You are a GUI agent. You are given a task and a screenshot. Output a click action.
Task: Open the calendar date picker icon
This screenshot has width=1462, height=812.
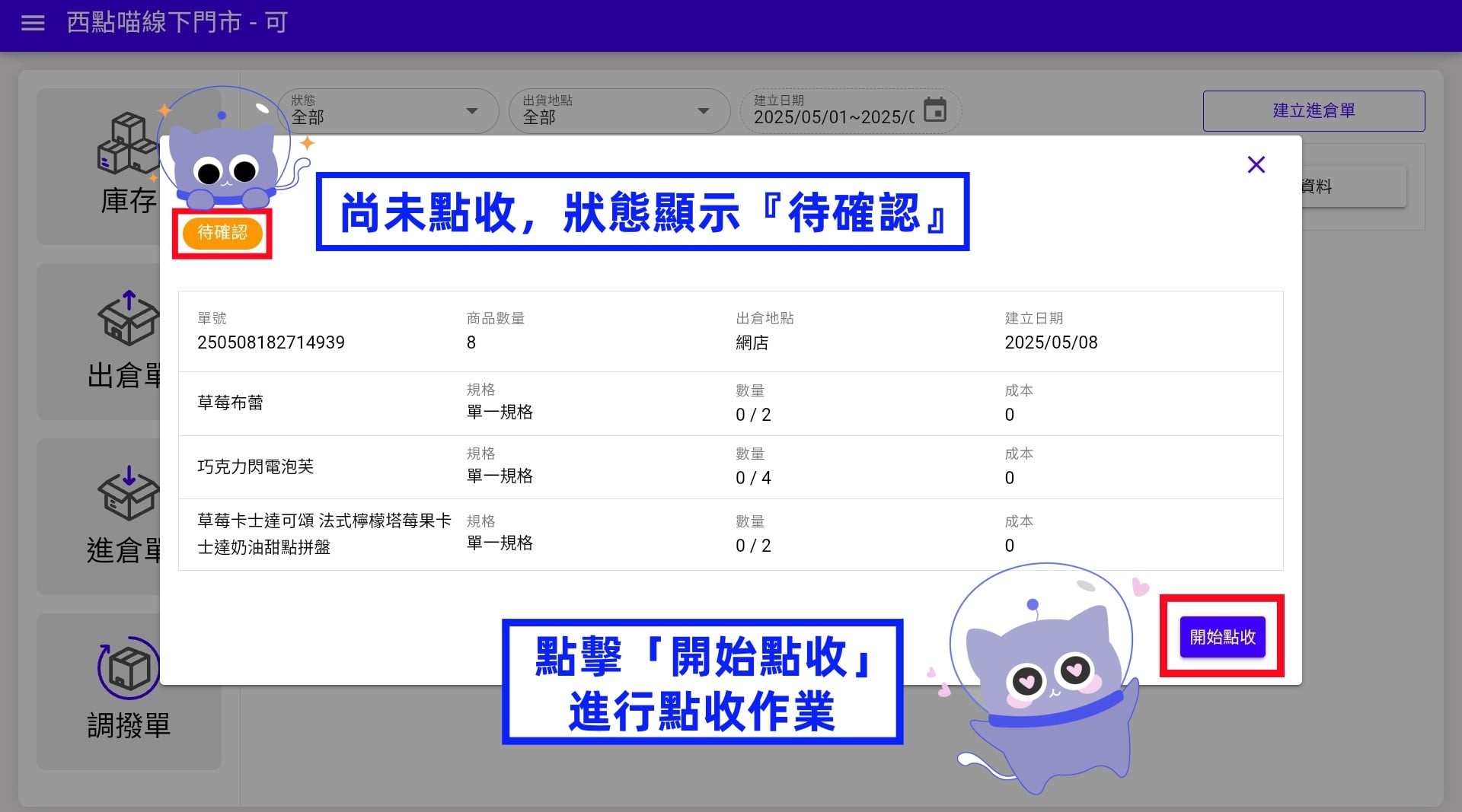pyautogui.click(x=934, y=110)
